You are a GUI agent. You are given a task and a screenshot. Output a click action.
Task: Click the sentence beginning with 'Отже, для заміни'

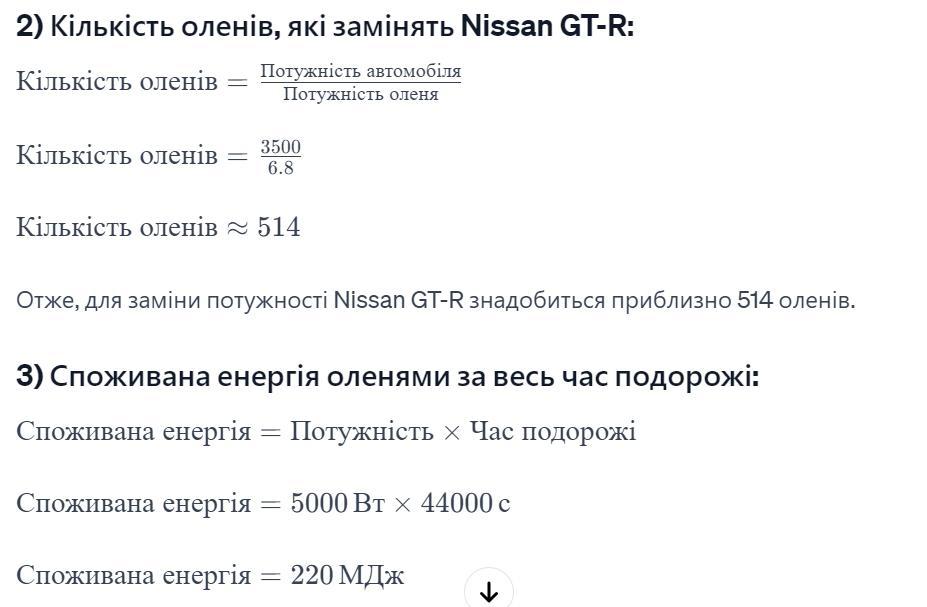[x=436, y=301]
